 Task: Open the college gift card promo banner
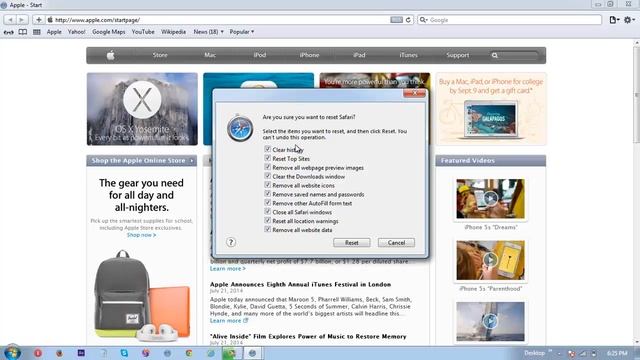491,109
